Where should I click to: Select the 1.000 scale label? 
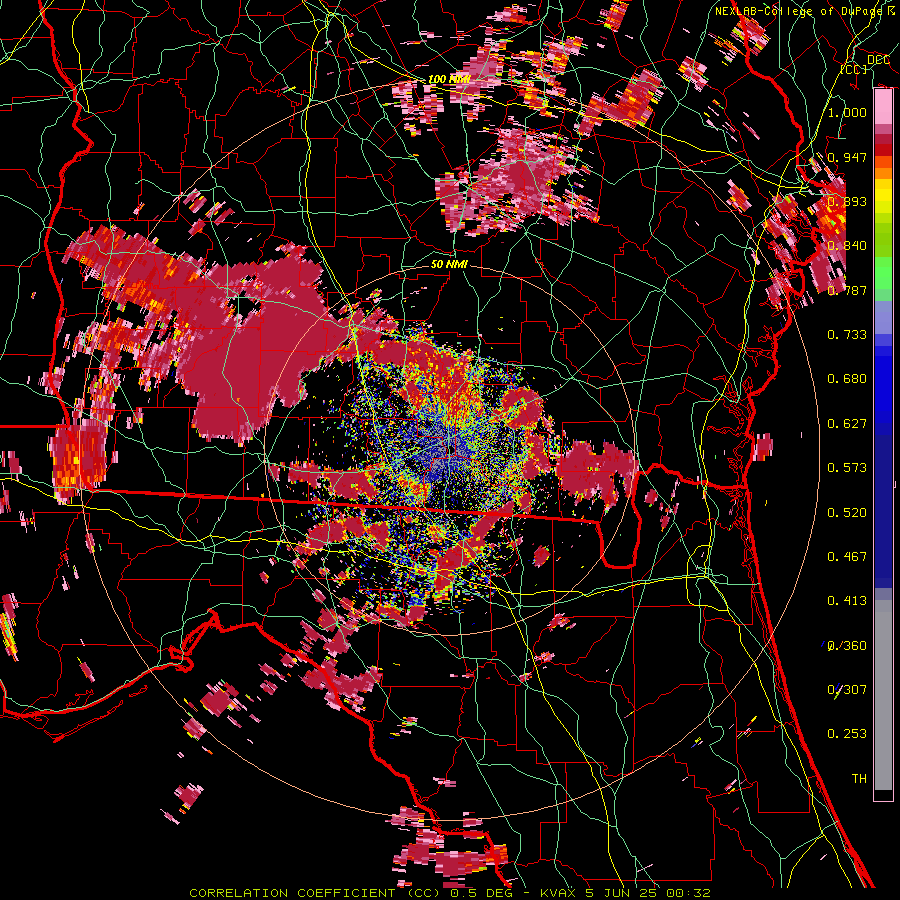(847, 112)
